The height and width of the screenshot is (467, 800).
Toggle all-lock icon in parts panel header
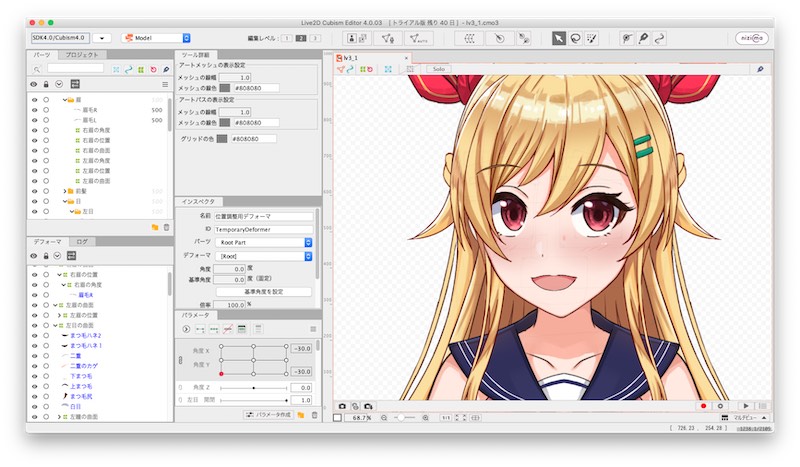coord(46,84)
